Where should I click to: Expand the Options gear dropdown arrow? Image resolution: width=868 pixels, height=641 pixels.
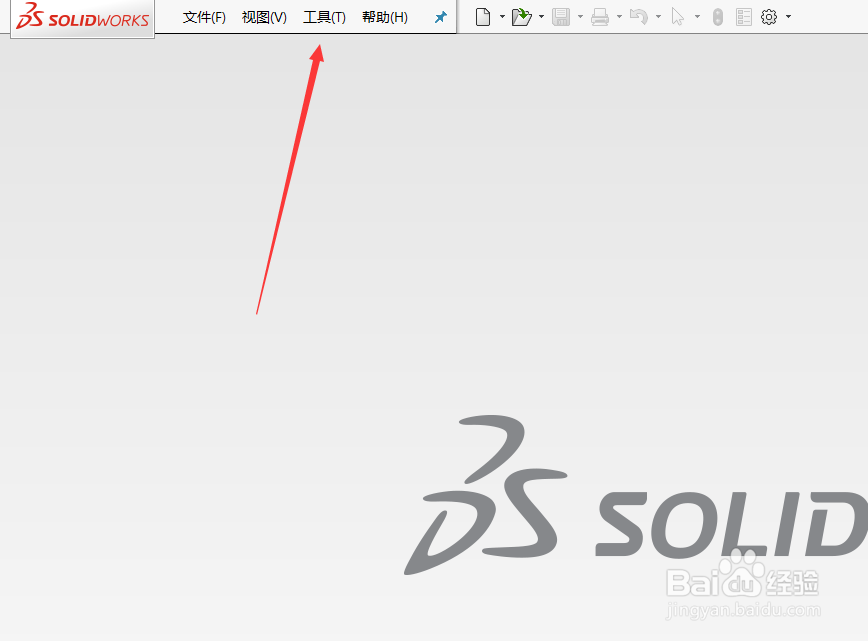click(788, 17)
